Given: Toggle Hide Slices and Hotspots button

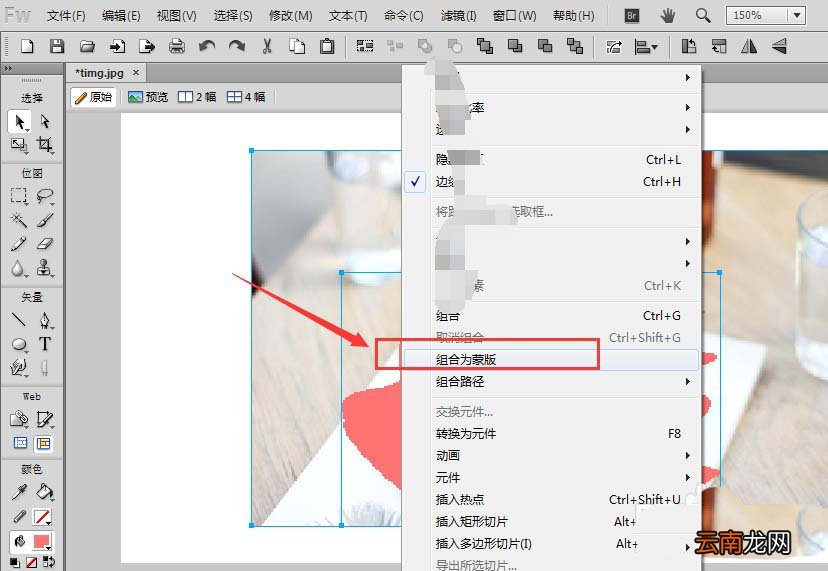Looking at the screenshot, I should click(x=21, y=443).
